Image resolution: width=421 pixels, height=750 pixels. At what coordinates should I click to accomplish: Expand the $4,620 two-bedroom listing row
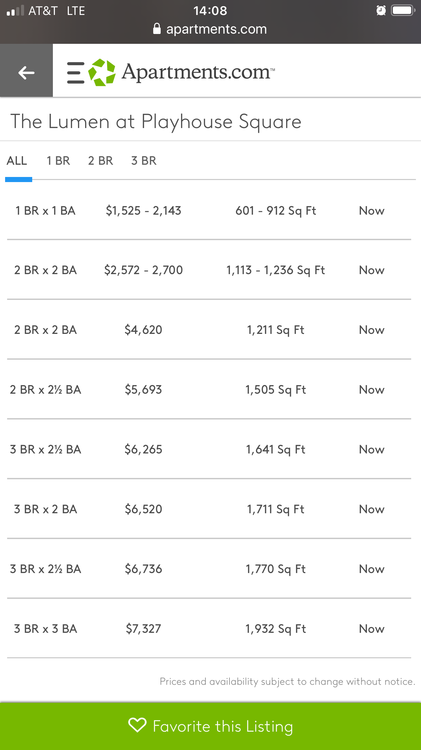[x=209, y=330]
